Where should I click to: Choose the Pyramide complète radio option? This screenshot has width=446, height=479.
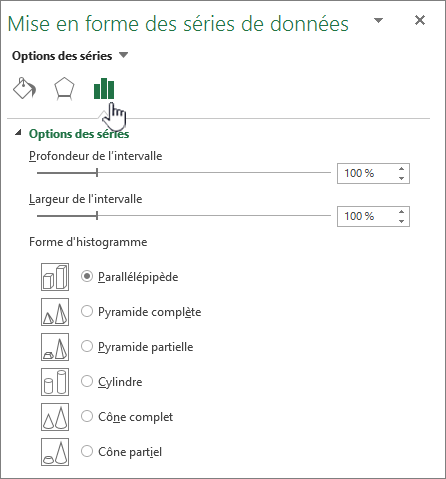point(87,311)
